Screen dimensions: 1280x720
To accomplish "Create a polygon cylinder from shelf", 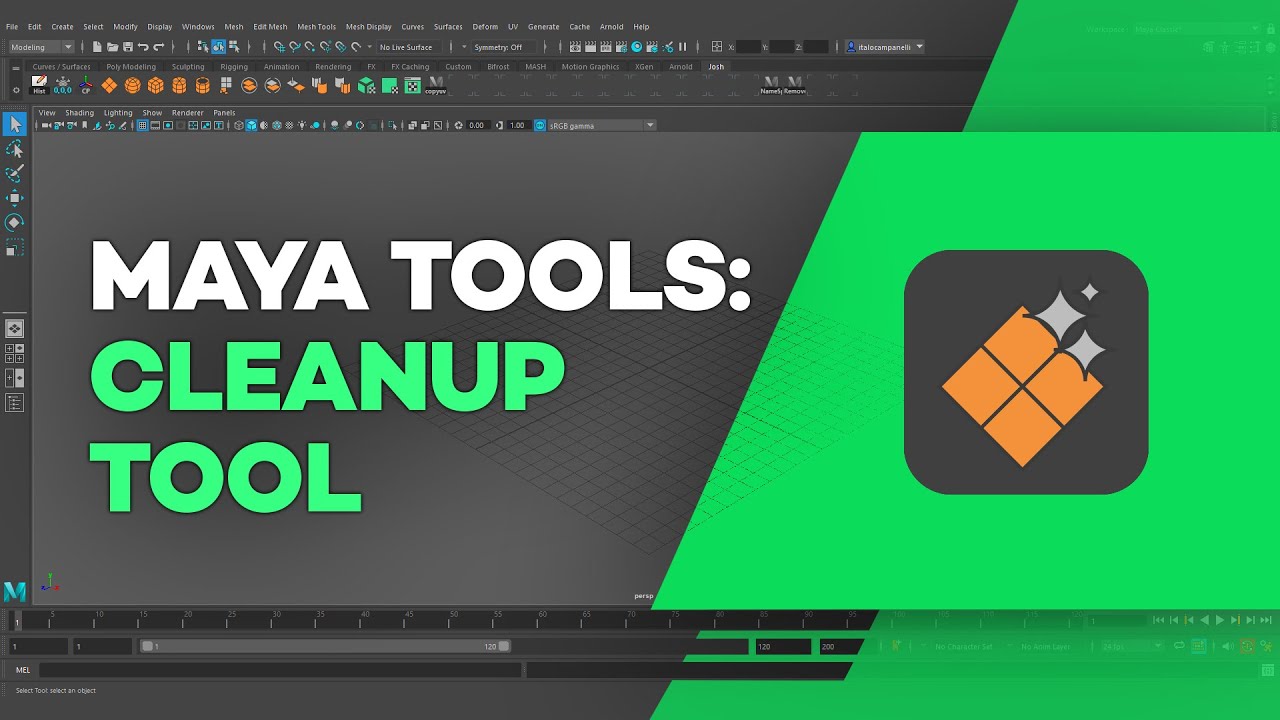I will [179, 85].
